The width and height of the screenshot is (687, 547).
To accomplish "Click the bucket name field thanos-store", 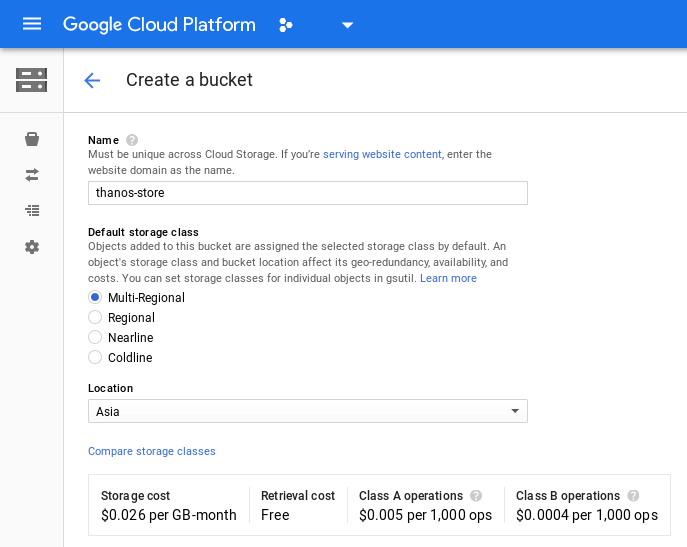I will point(307,192).
